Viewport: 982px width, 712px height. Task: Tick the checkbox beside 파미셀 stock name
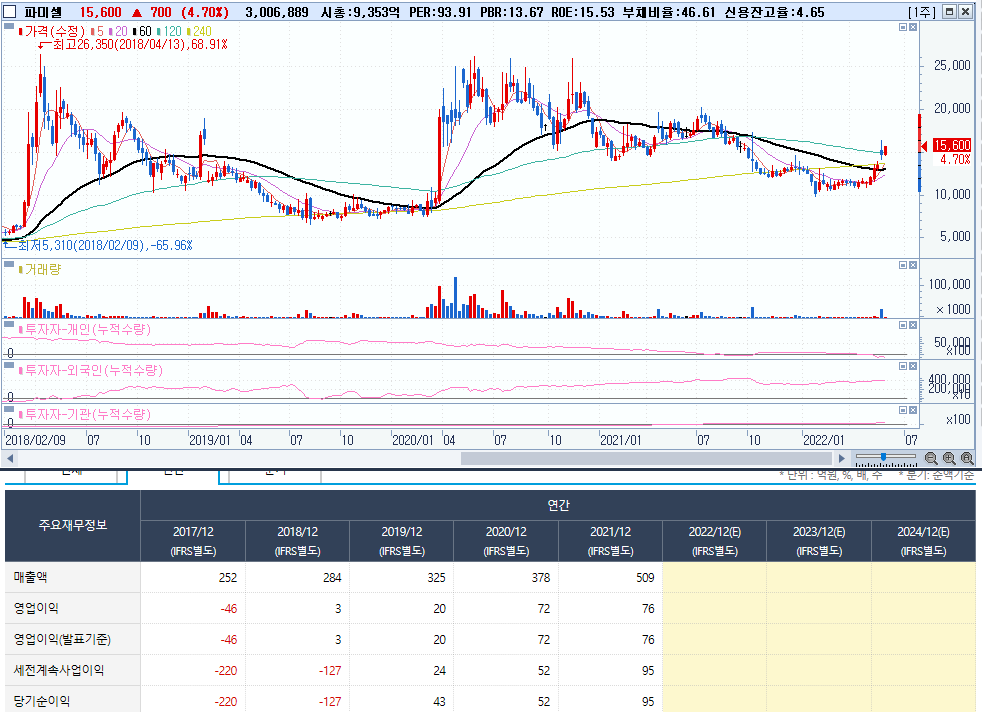click(9, 12)
